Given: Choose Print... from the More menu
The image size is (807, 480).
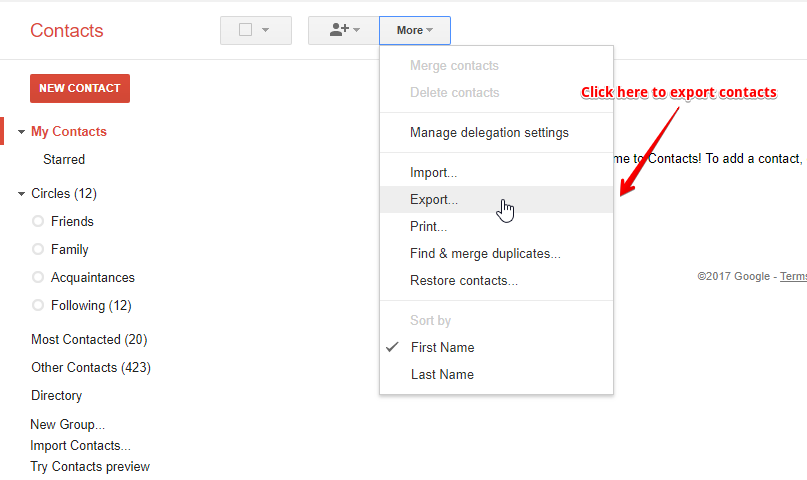Looking at the screenshot, I should 496,226.
